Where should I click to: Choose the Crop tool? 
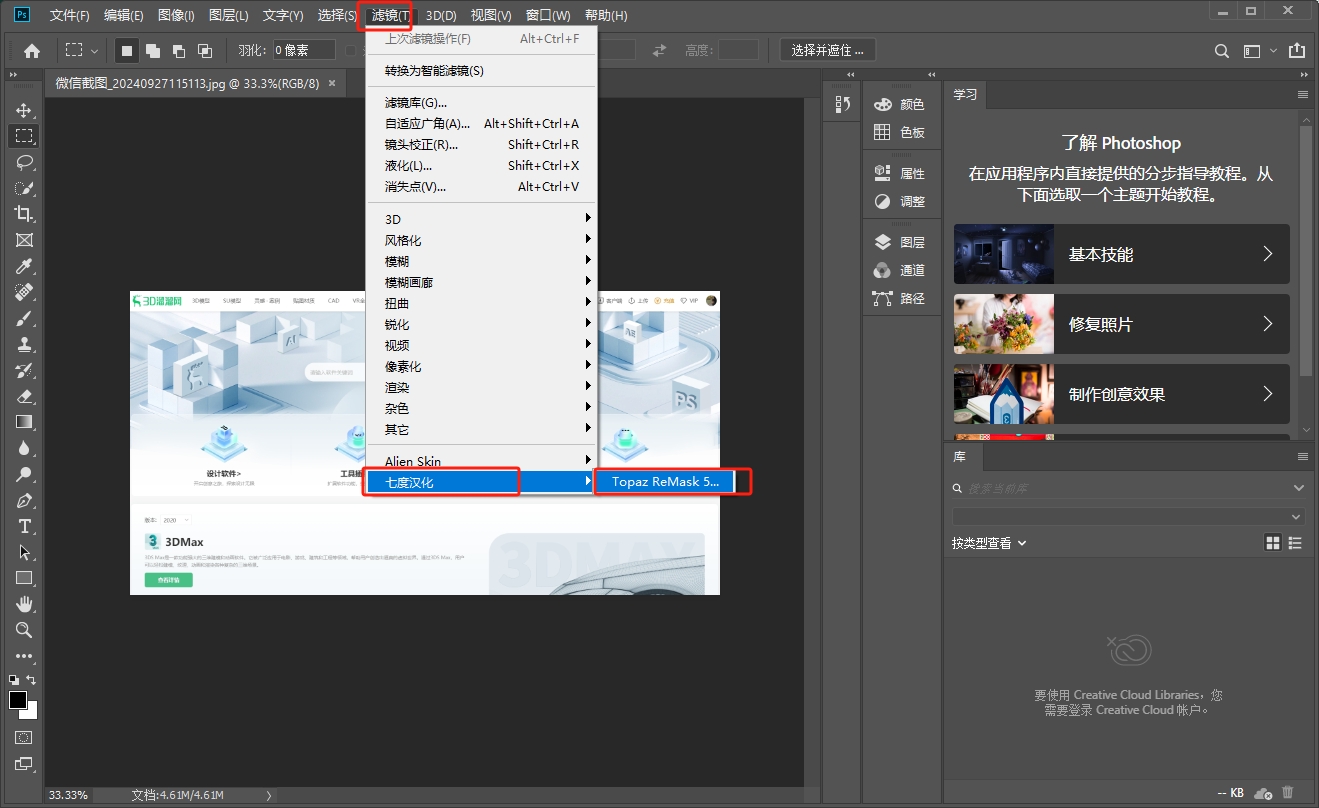point(24,214)
